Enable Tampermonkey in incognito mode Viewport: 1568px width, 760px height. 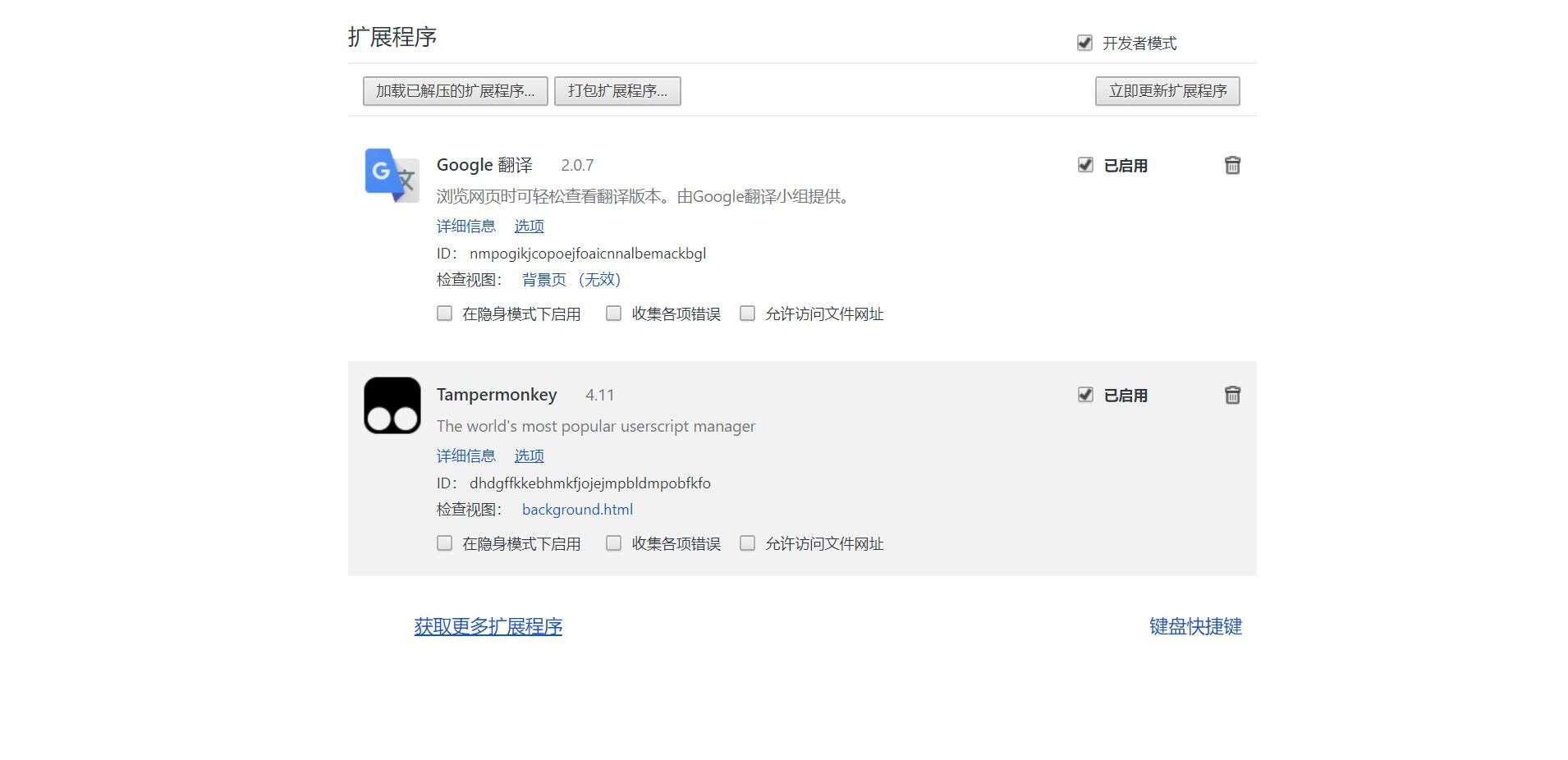pos(444,543)
